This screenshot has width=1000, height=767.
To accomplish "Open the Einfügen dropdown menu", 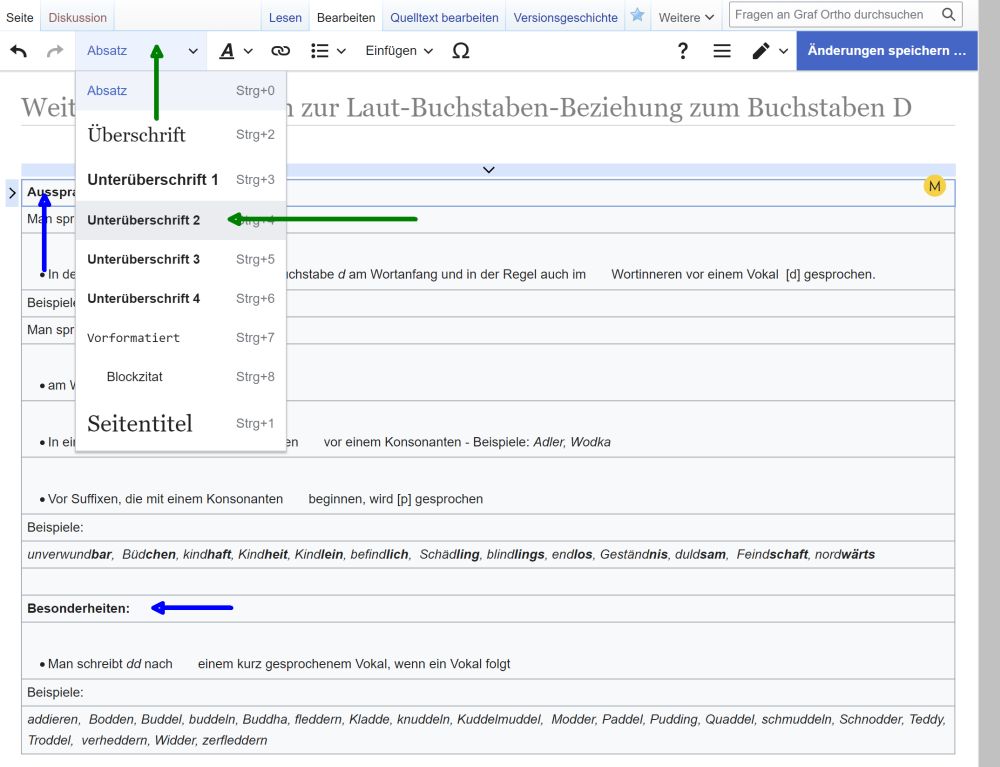I will [399, 51].
